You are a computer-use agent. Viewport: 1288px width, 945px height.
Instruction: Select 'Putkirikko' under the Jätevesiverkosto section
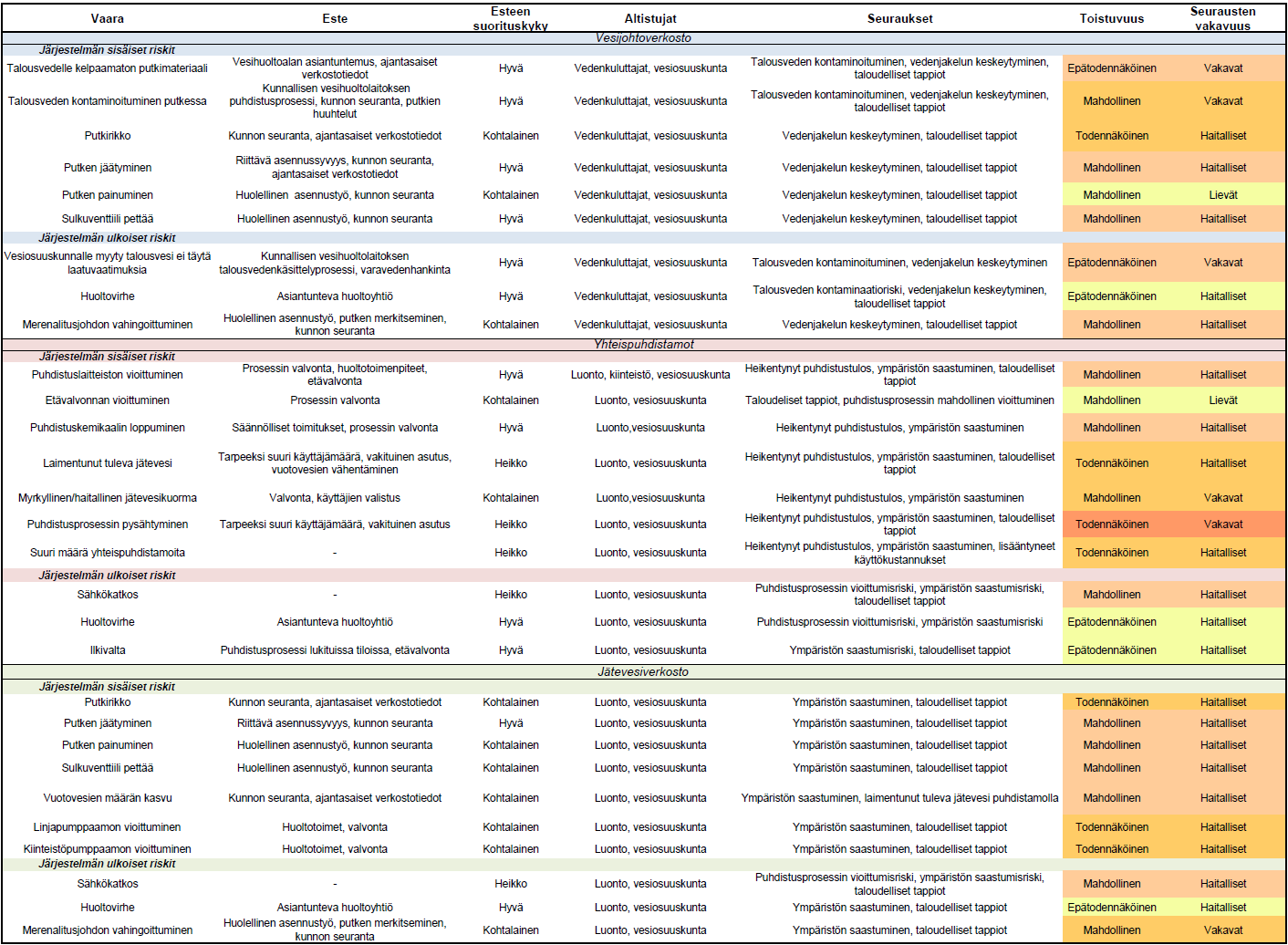click(108, 702)
